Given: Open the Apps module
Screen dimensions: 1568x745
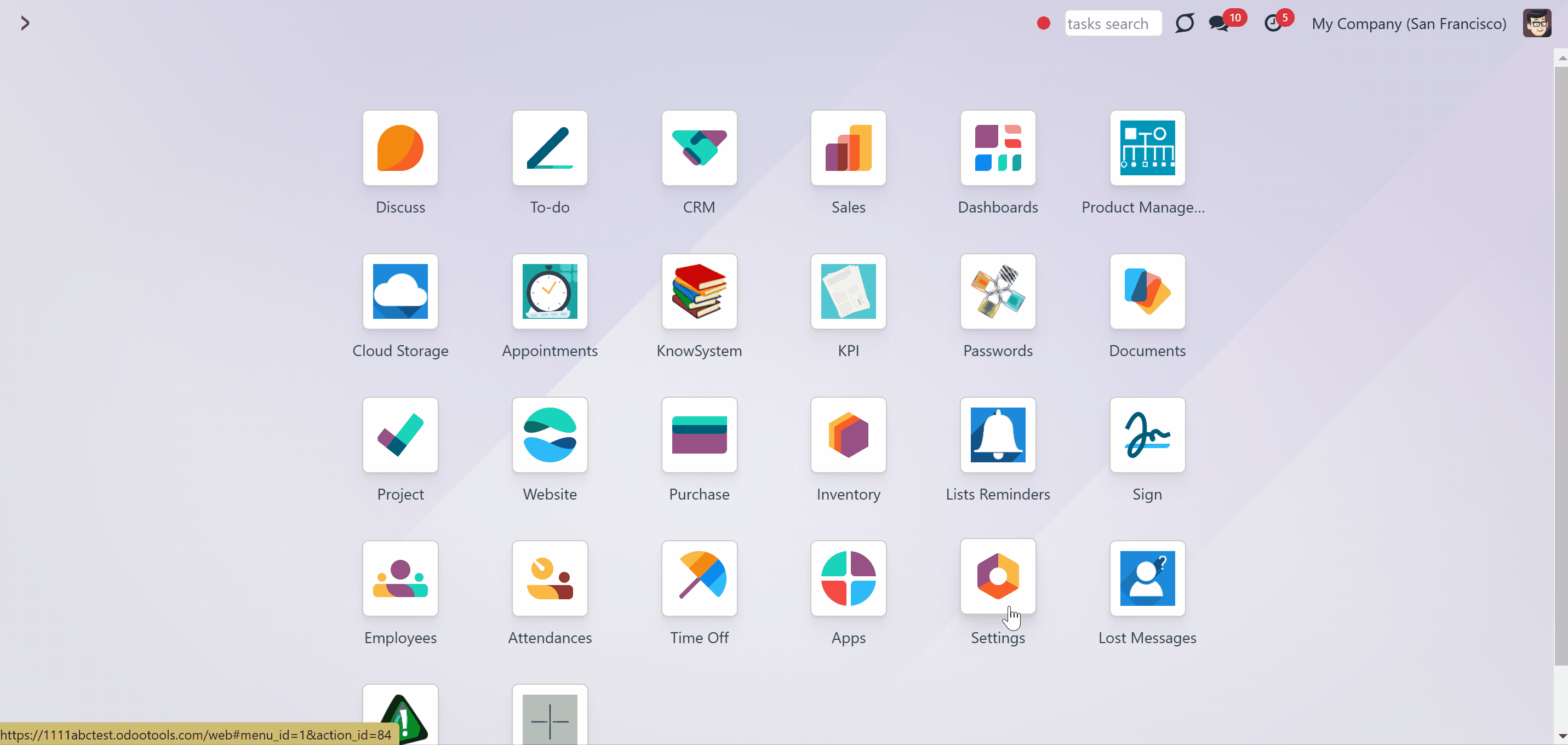Looking at the screenshot, I should [848, 579].
